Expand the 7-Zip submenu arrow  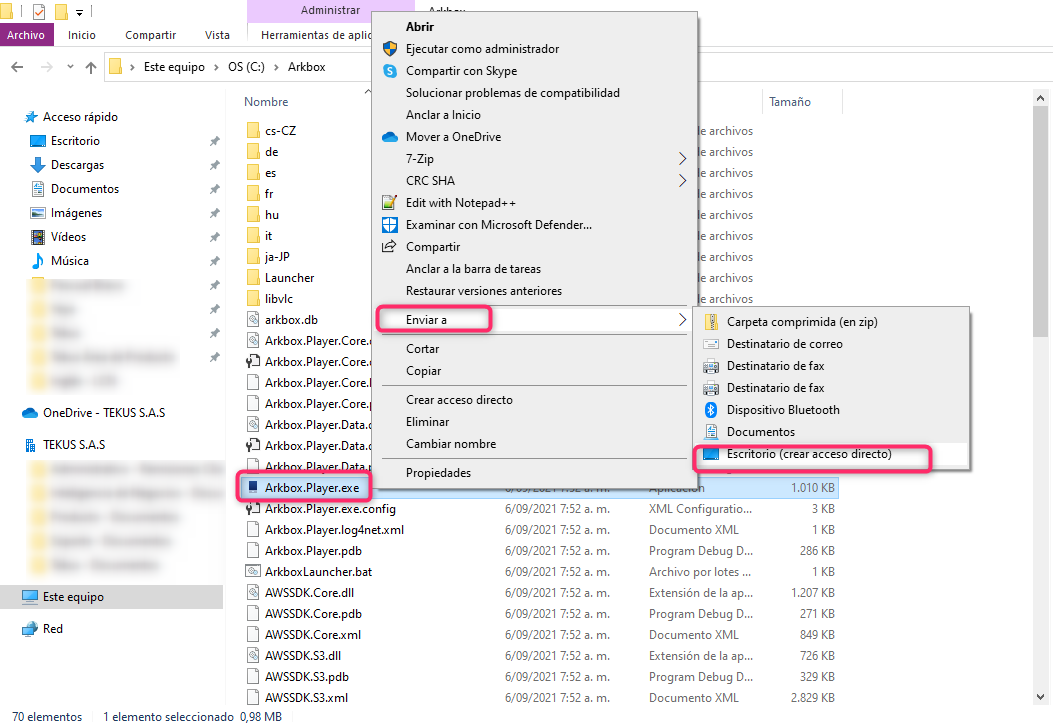pyautogui.click(x=683, y=159)
